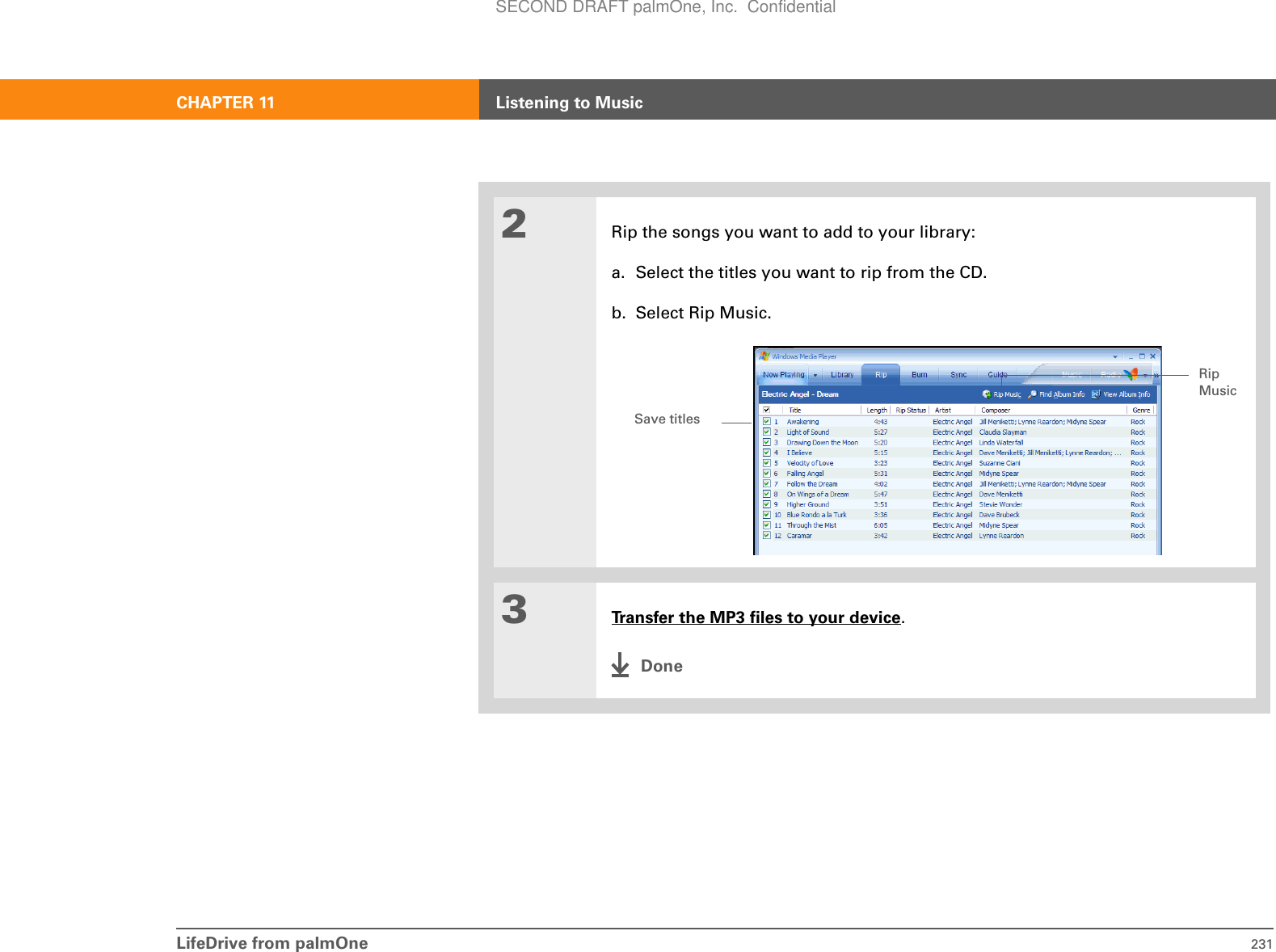Open the title bar menu dropdown arrow
Viewport: 1276px width, 952px height.
[1115, 356]
